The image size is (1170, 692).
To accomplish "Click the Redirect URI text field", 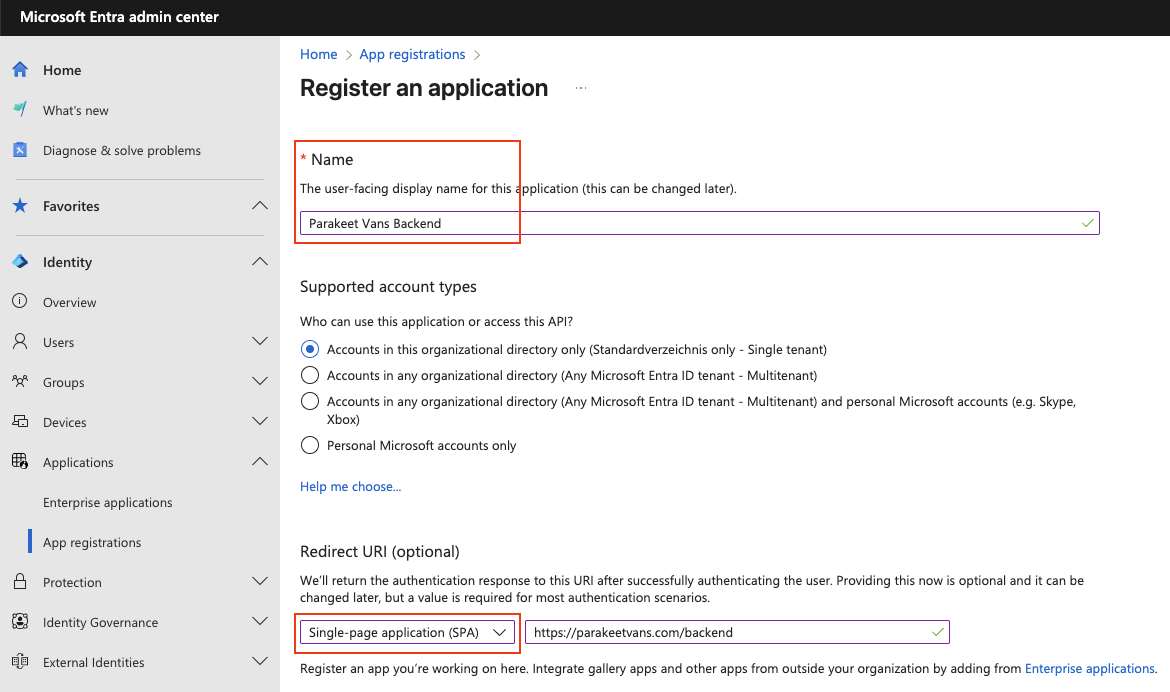I will point(737,632).
